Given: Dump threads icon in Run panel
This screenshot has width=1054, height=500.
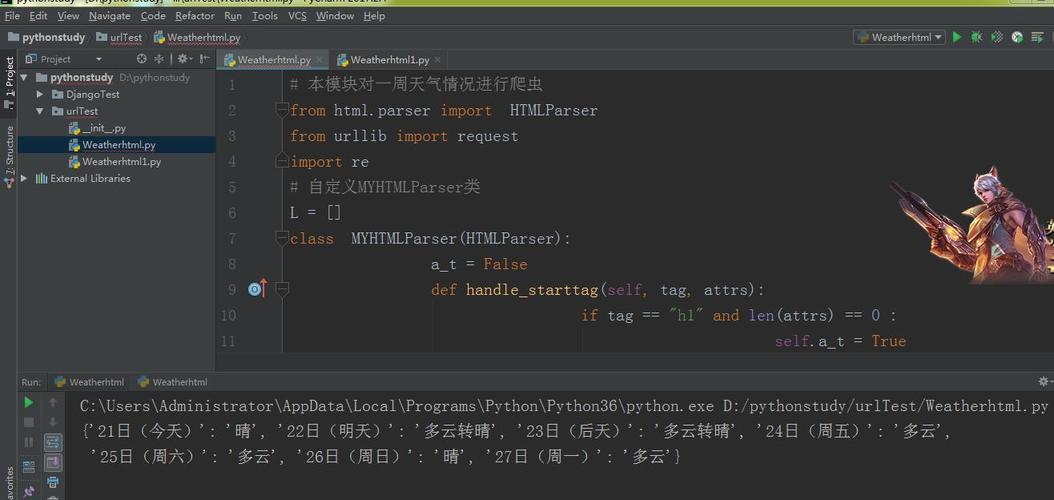Looking at the screenshot, I should click(x=28, y=466).
